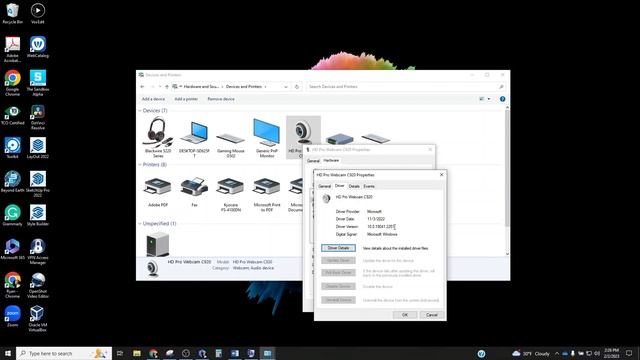Select the Adobe PDF printer
Viewport: 640px width, 360px height.
(x=158, y=192)
